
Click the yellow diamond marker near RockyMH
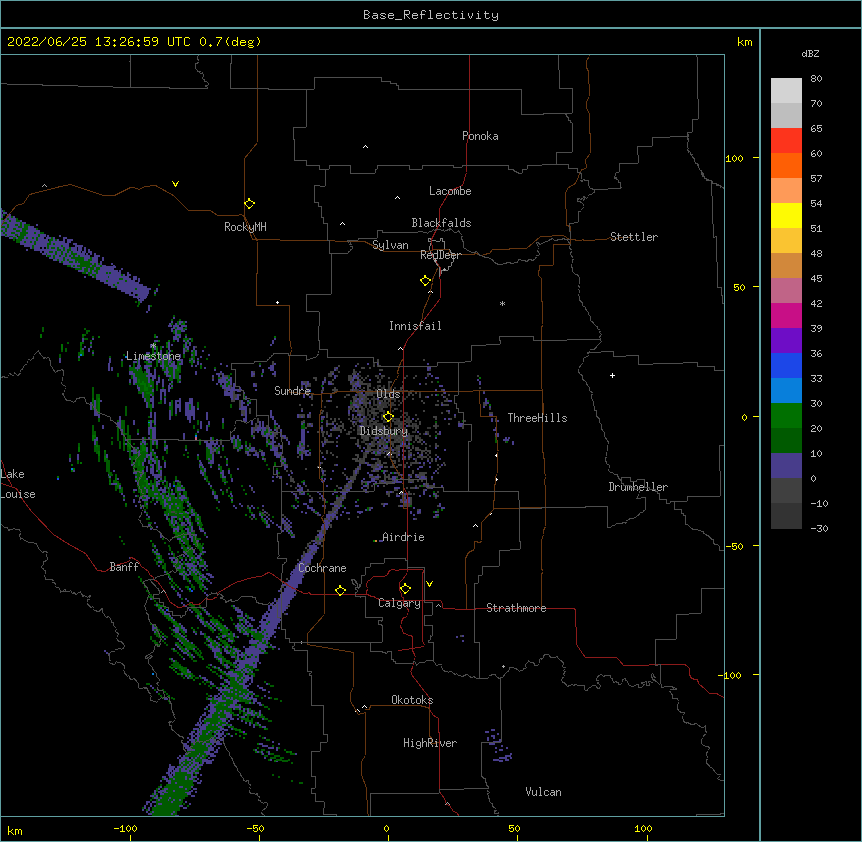coord(250,204)
